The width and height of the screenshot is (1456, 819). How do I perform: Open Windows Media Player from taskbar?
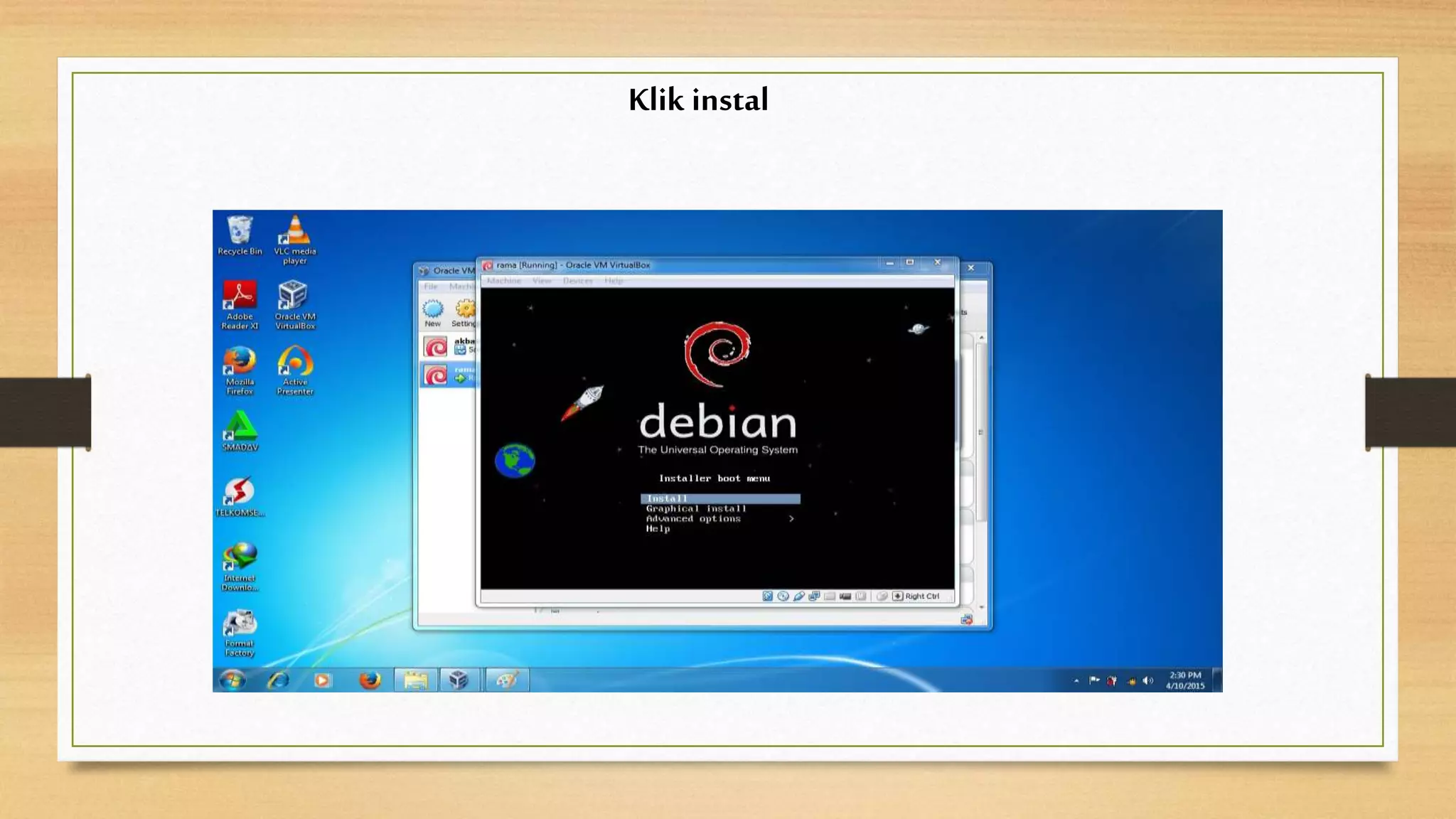[x=322, y=680]
